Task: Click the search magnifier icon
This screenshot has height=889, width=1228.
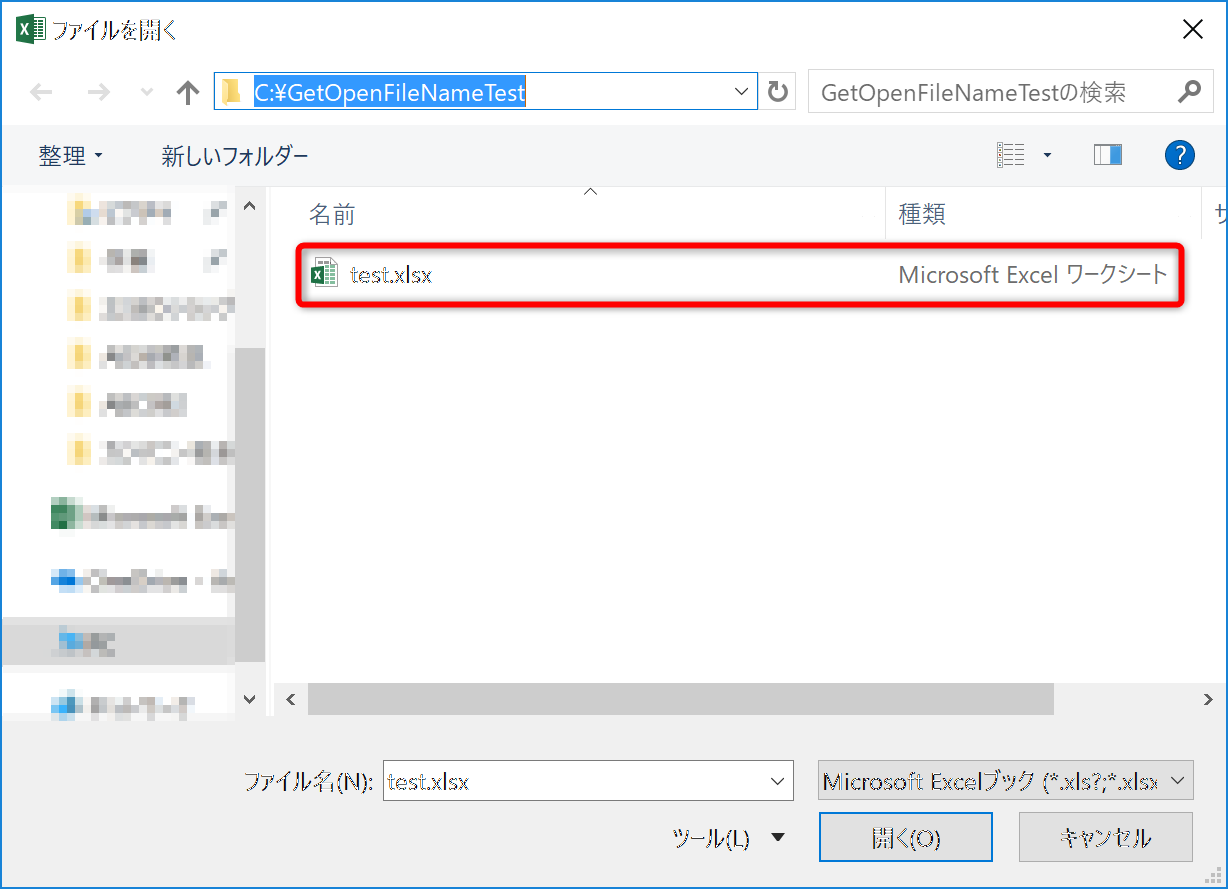Action: tap(1188, 92)
